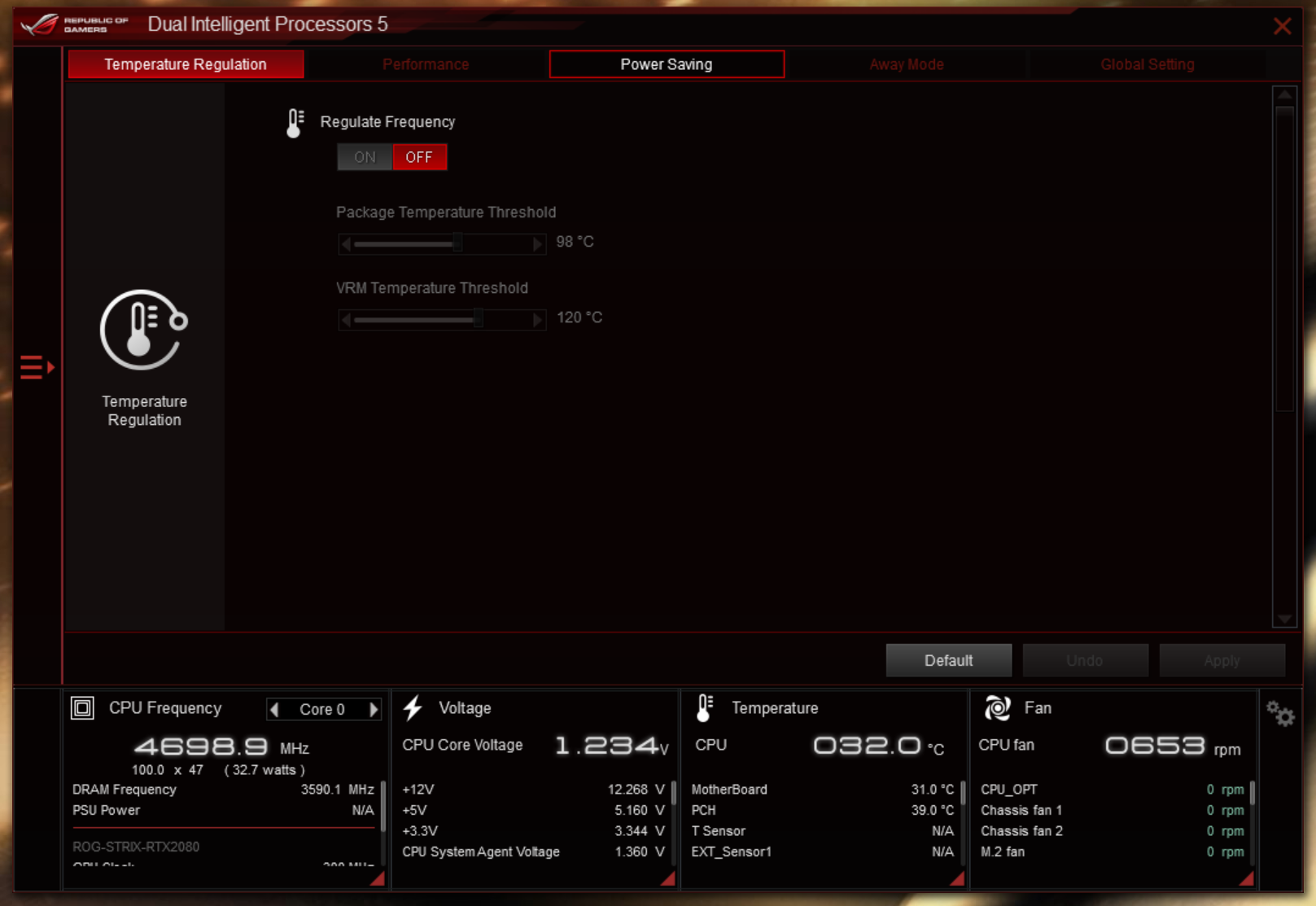Click the large Temperature Regulation gauge icon
This screenshot has width=1316, height=906.
tap(144, 330)
